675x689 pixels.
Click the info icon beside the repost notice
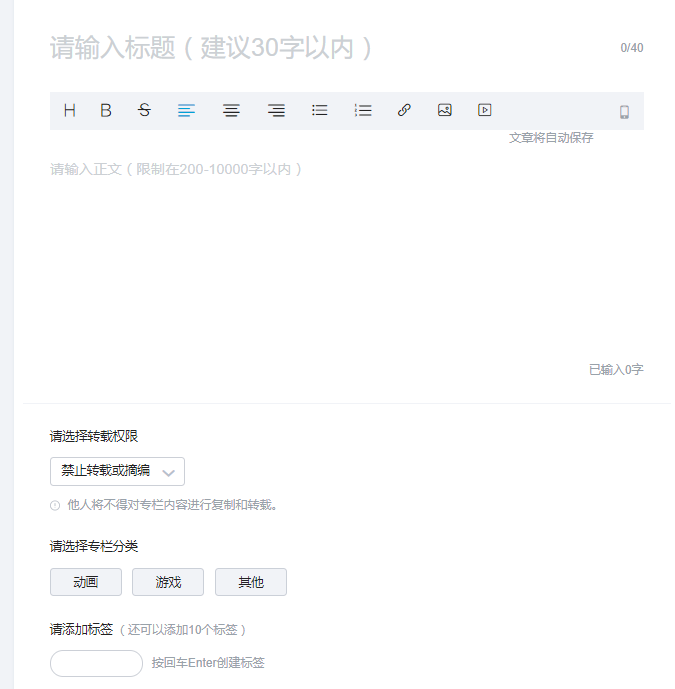point(55,505)
